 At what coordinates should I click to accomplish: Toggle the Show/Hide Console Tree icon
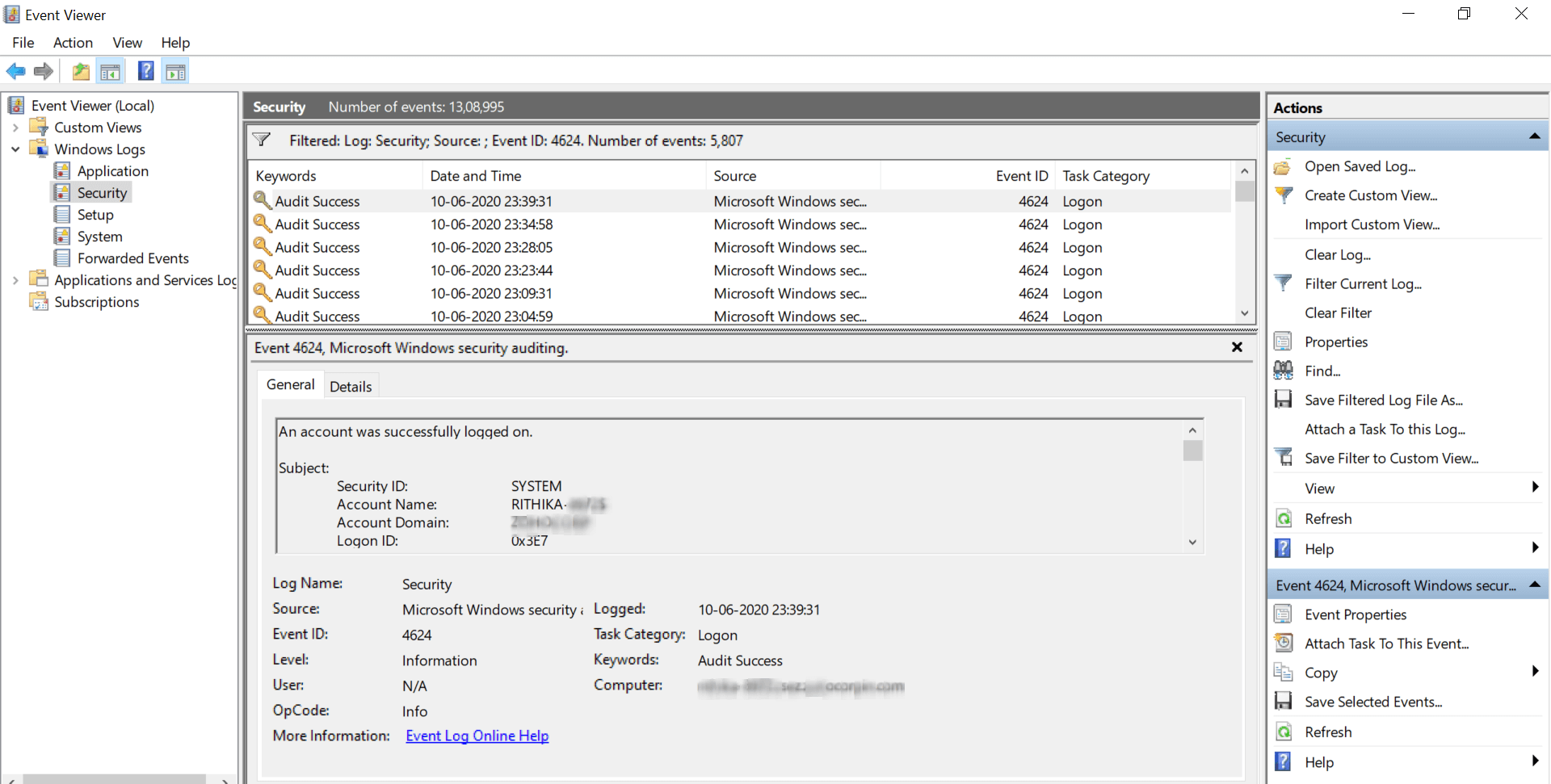(111, 72)
